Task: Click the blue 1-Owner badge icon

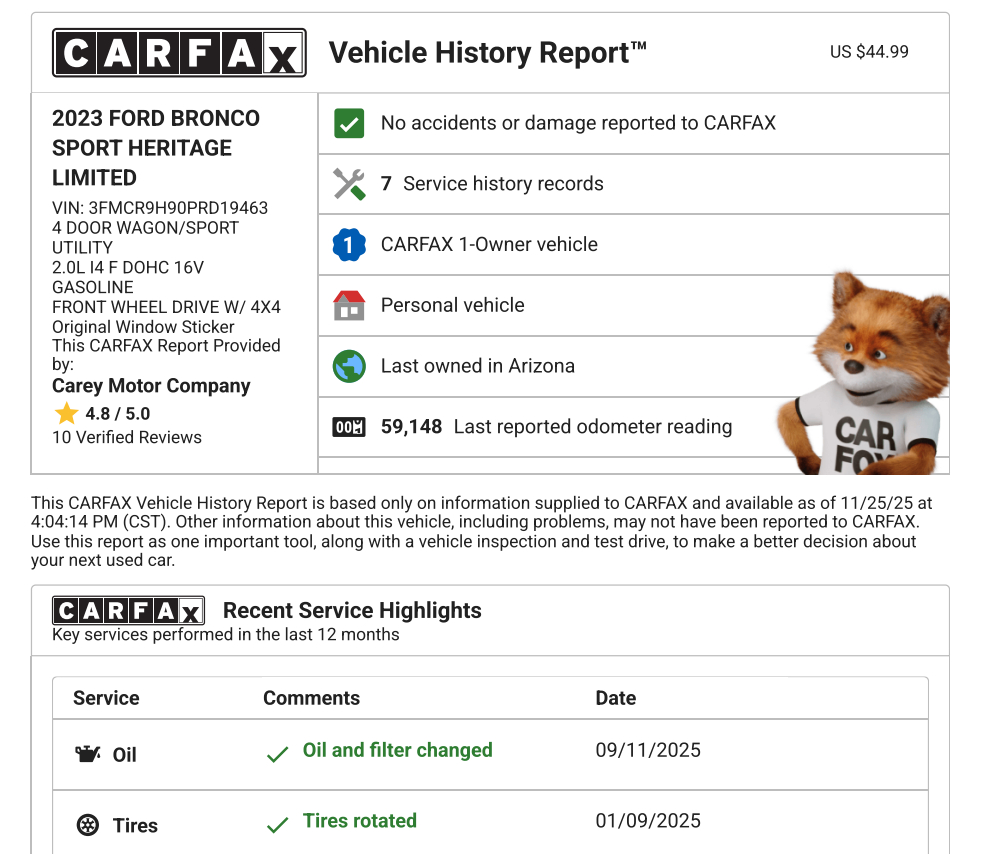Action: 348,245
